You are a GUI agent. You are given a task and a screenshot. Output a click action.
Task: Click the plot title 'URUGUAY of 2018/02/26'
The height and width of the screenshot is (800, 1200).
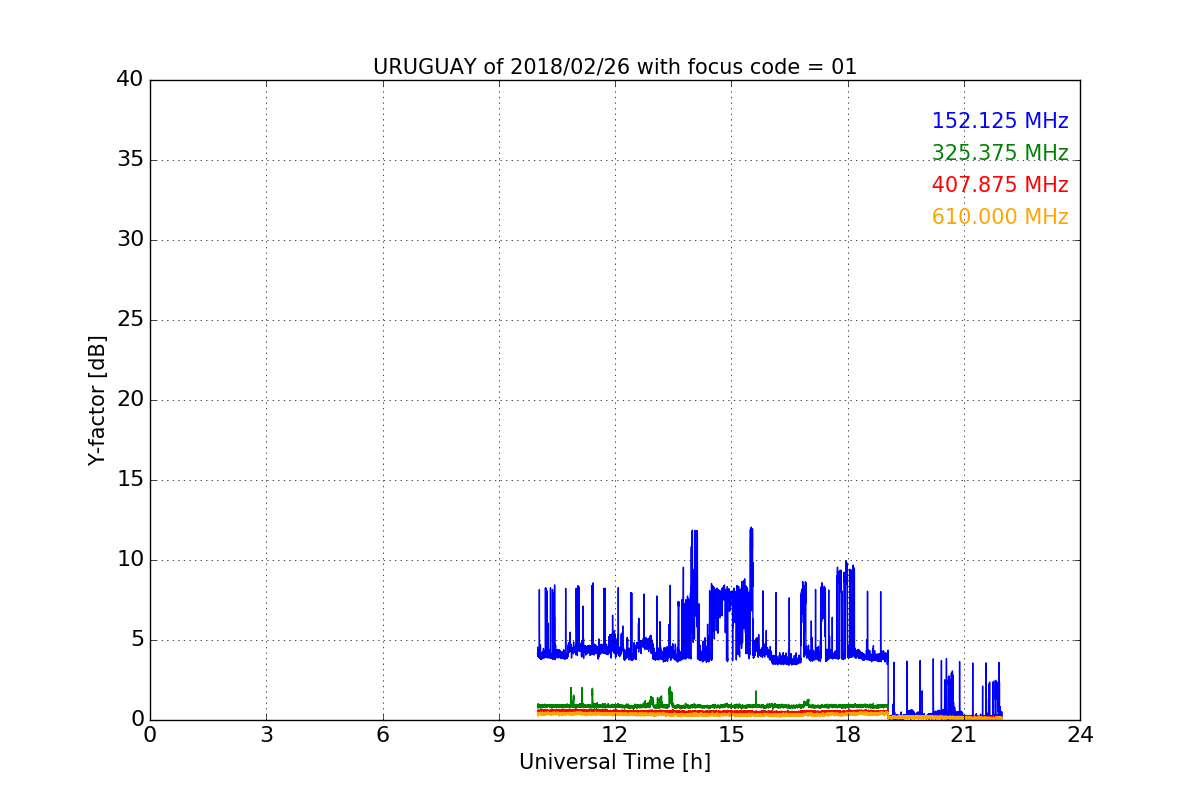coord(615,67)
